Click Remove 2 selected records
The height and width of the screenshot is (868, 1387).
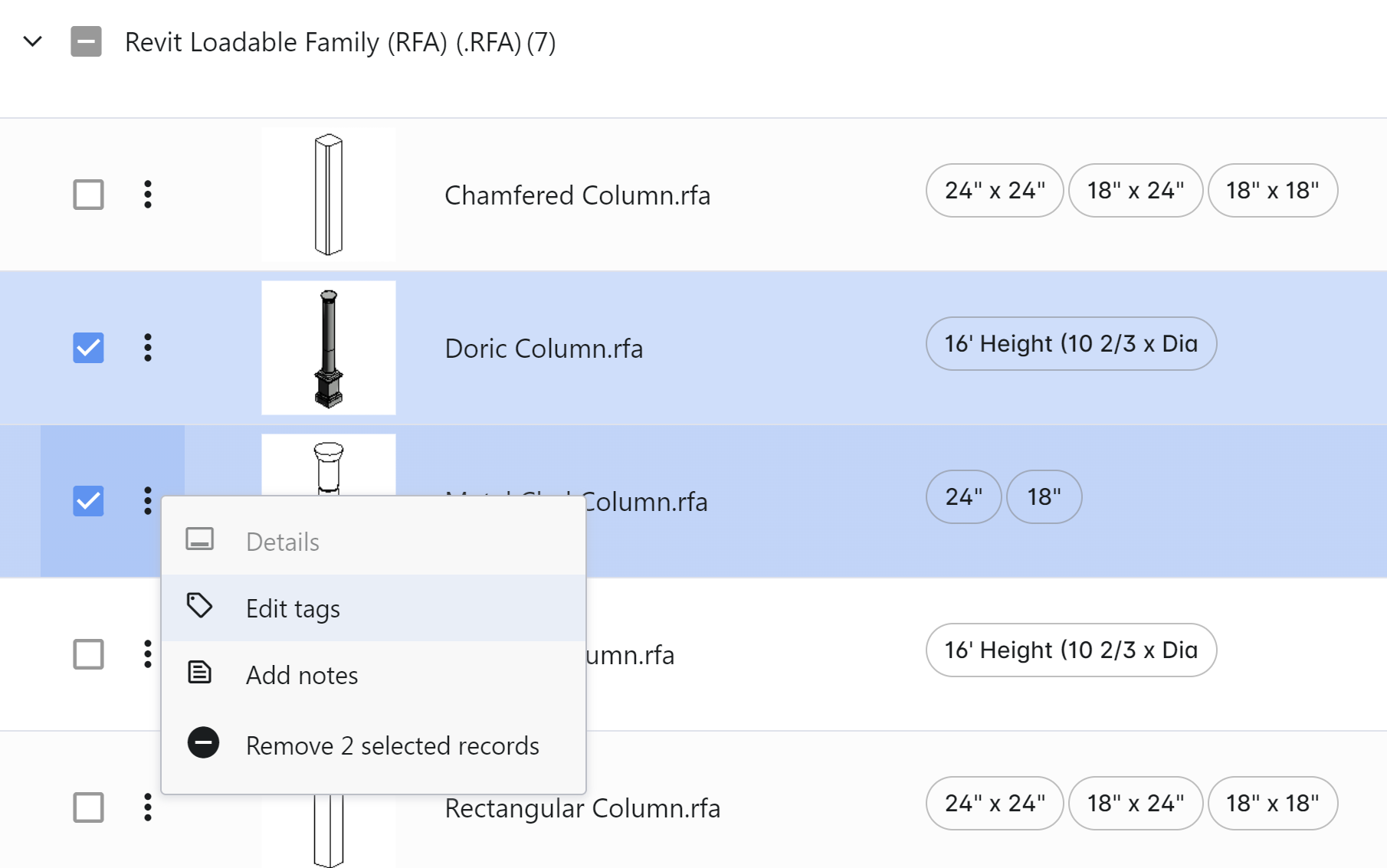click(392, 745)
